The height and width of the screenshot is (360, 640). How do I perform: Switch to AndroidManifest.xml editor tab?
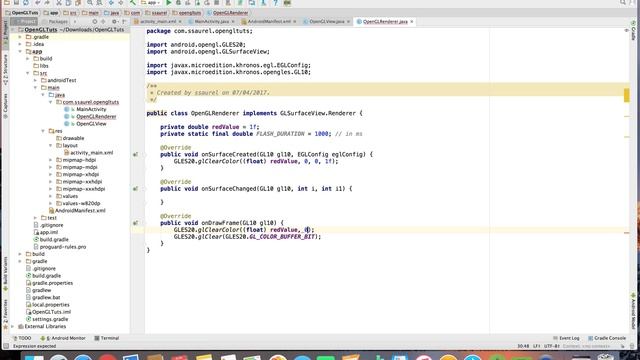269,22
